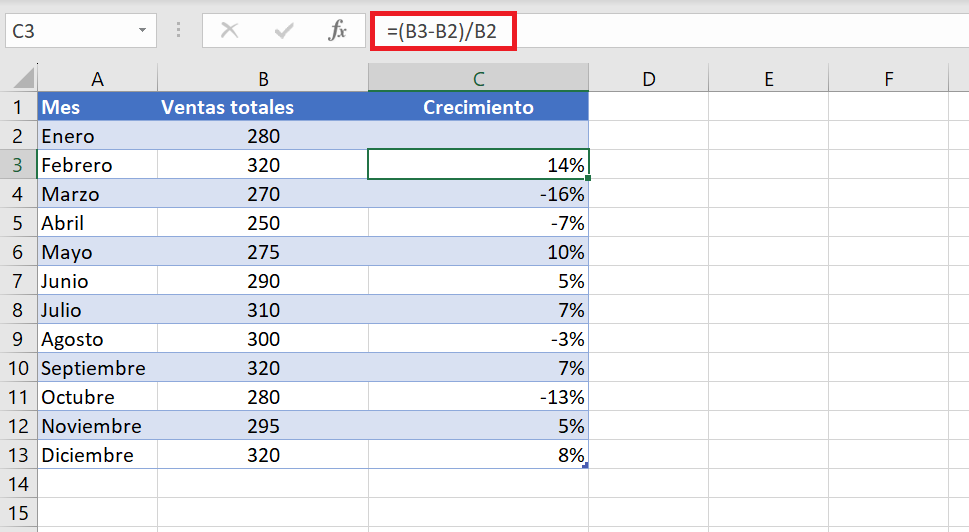The width and height of the screenshot is (969, 532).
Task: Select the cell containing 'Enero'
Action: [97, 136]
